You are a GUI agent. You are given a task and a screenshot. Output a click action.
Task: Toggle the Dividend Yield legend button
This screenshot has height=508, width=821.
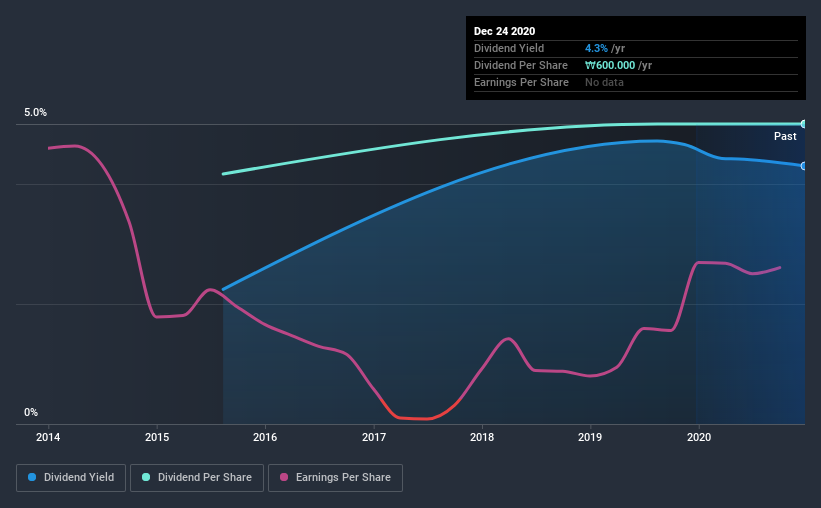pos(71,478)
